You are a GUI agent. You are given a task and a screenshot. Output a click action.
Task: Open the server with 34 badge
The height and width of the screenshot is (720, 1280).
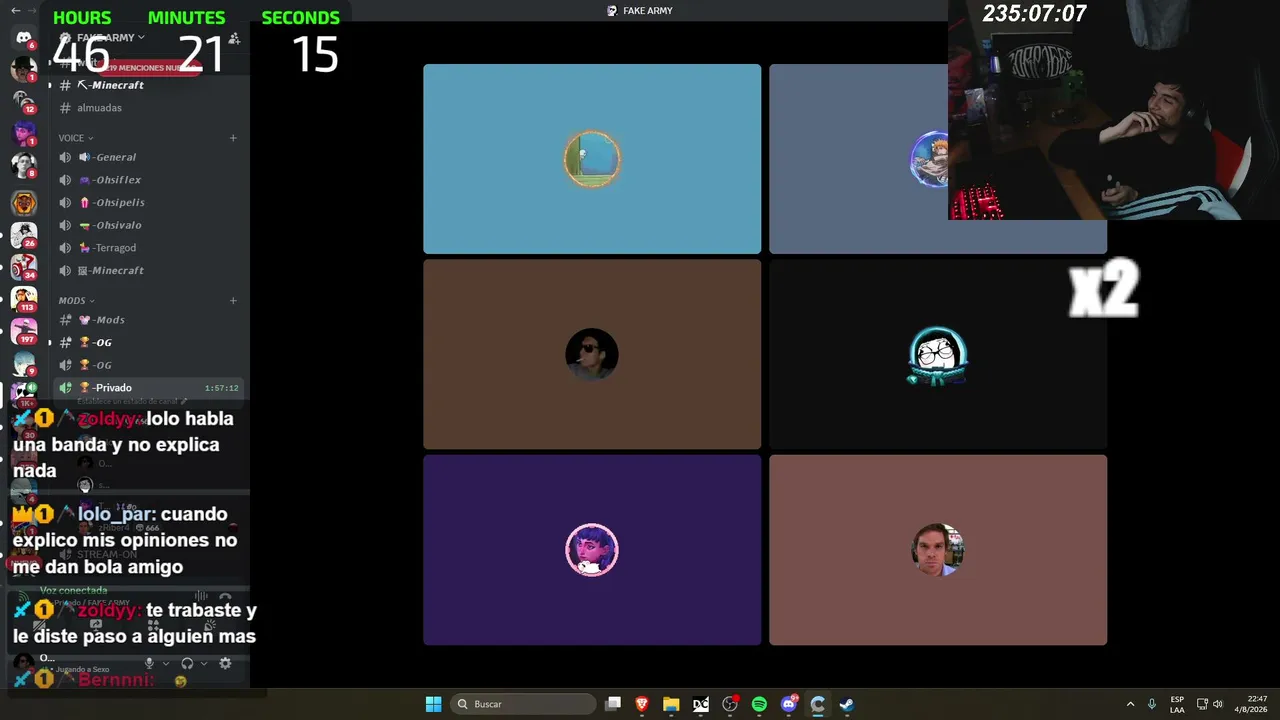point(24,266)
